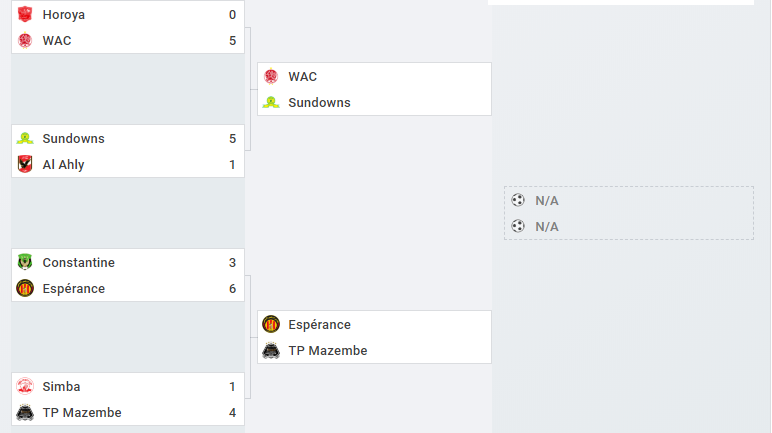Open the WAC vs Sundowns semi-final match
The image size is (772, 433).
click(x=374, y=89)
